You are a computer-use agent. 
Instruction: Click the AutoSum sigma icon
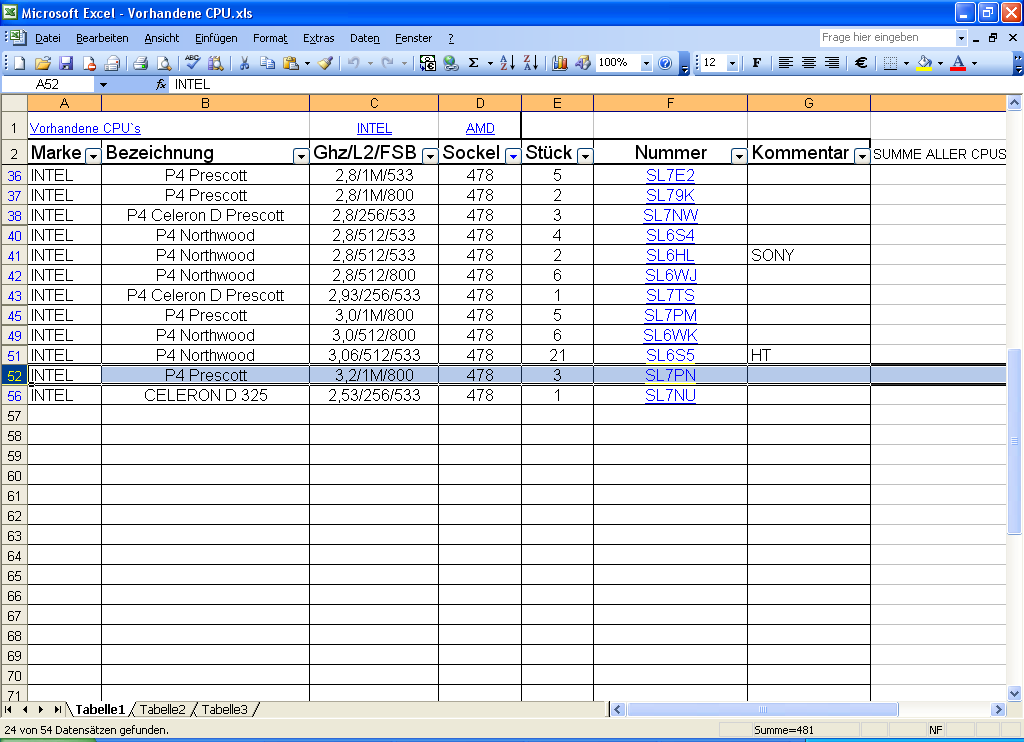pos(474,63)
